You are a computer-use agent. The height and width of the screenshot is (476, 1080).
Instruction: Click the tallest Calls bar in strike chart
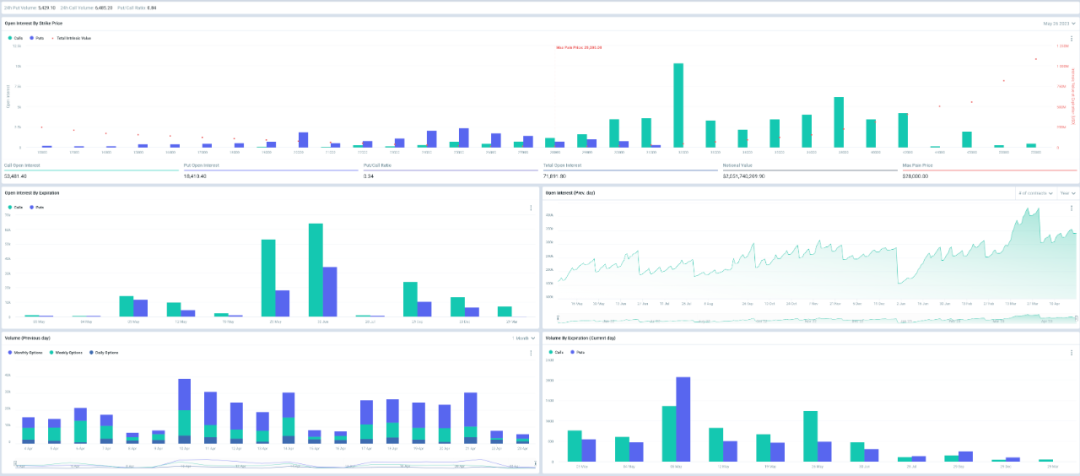(x=678, y=105)
